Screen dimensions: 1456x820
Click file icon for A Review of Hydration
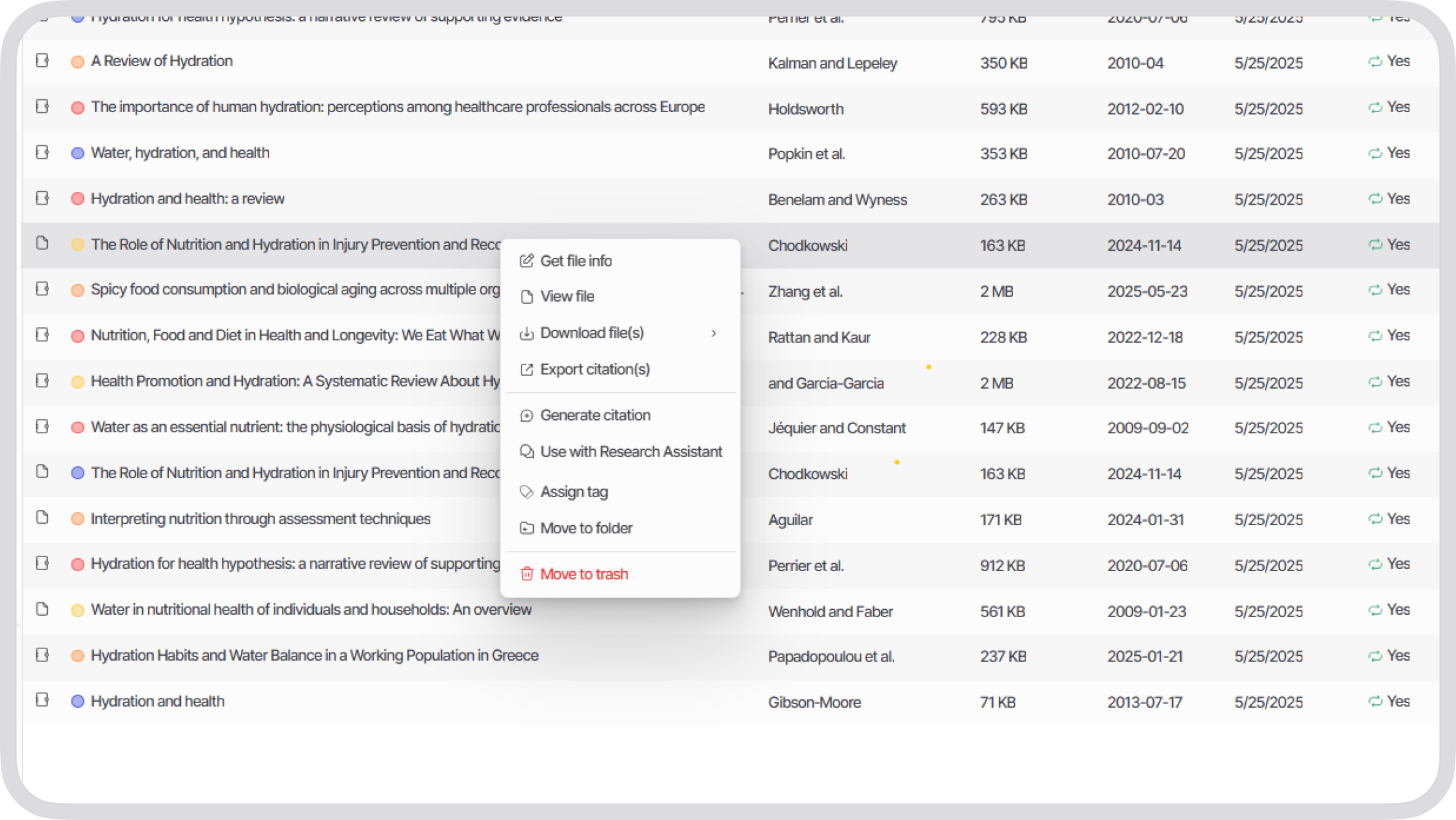tap(42, 61)
